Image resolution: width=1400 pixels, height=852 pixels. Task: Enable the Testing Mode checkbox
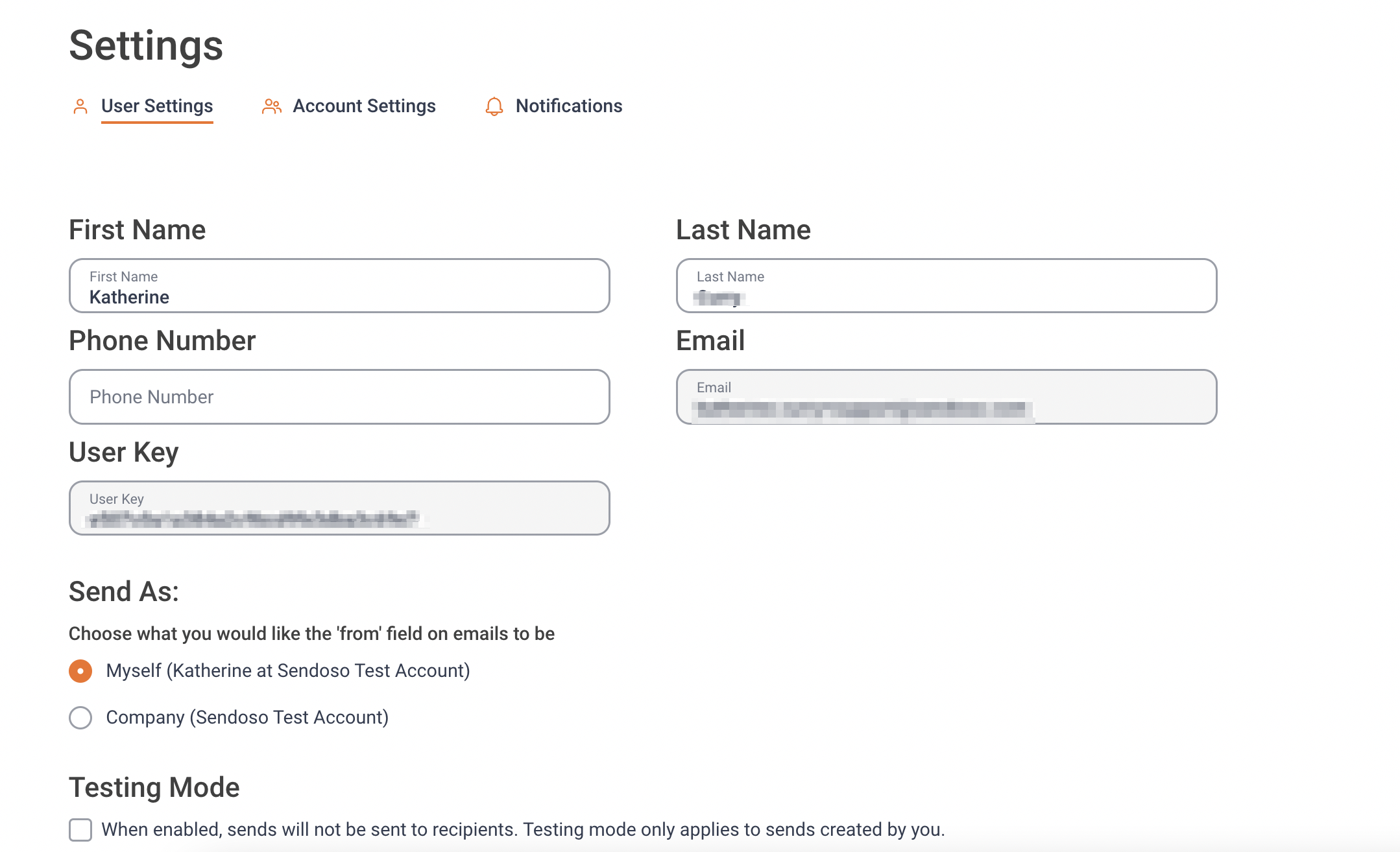[80, 829]
